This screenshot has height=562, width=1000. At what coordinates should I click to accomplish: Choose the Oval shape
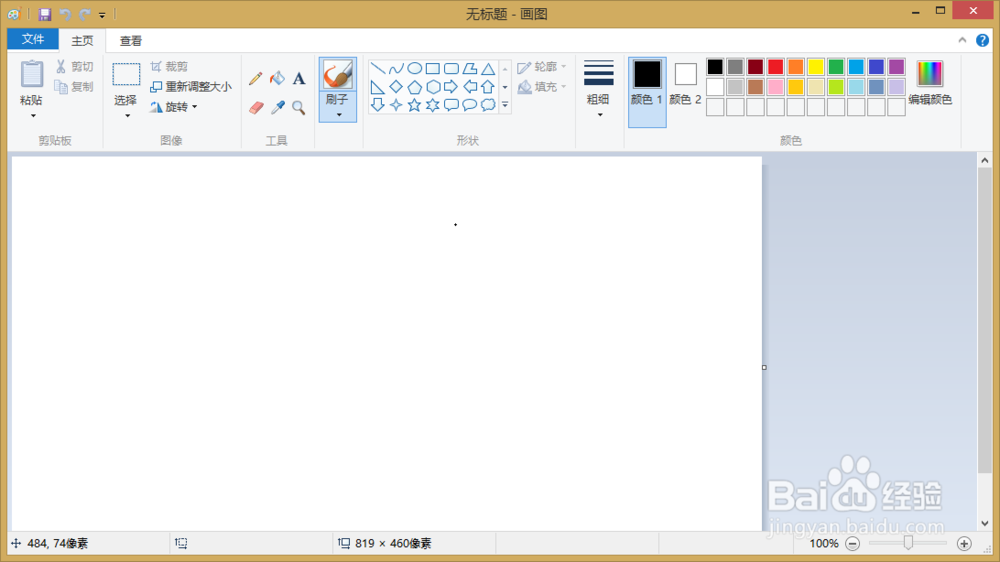(415, 68)
